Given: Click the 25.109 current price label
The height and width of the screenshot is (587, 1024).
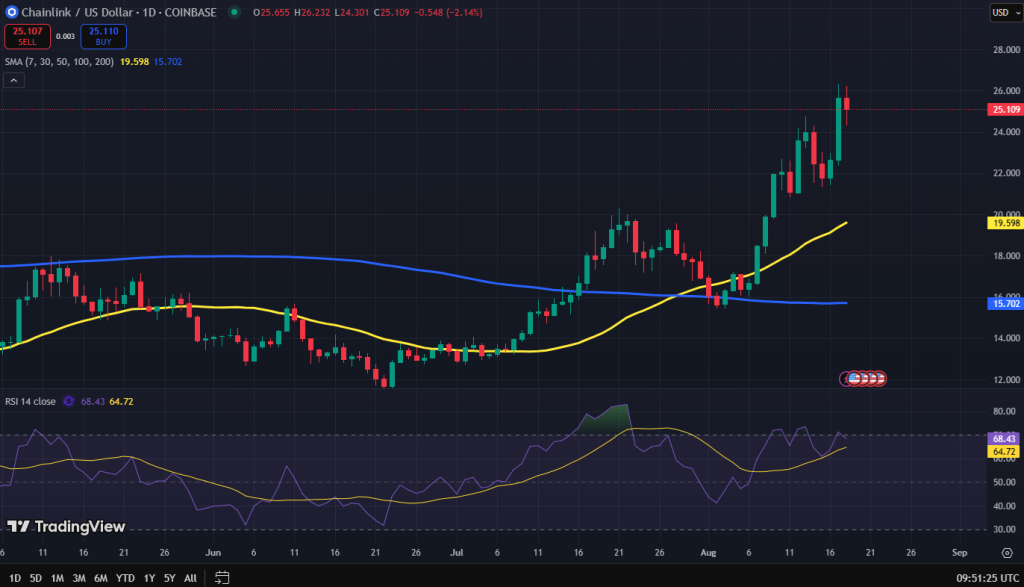Looking at the screenshot, I should coord(1004,109).
